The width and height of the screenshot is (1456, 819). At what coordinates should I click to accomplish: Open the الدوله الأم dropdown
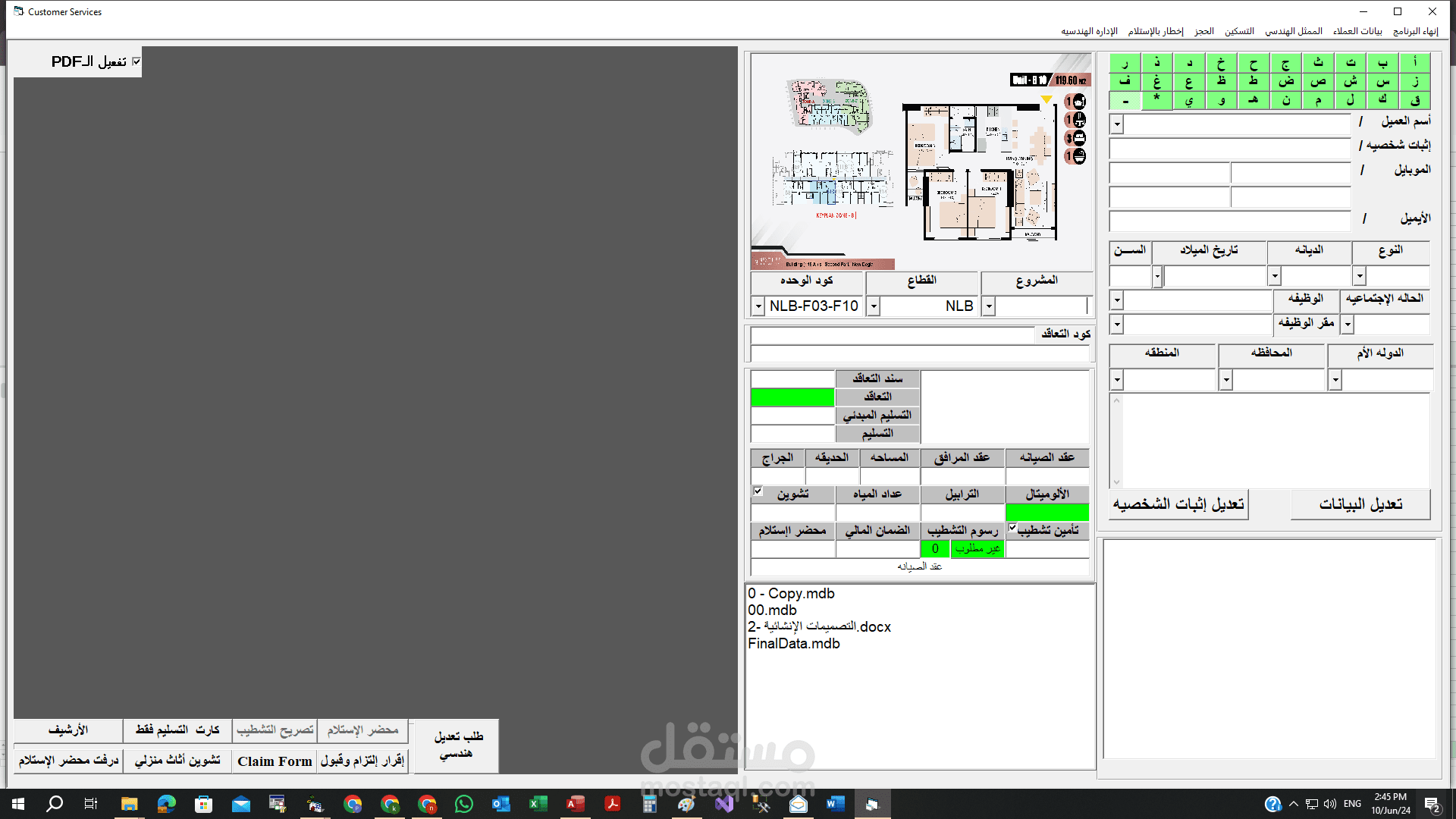coord(1335,379)
